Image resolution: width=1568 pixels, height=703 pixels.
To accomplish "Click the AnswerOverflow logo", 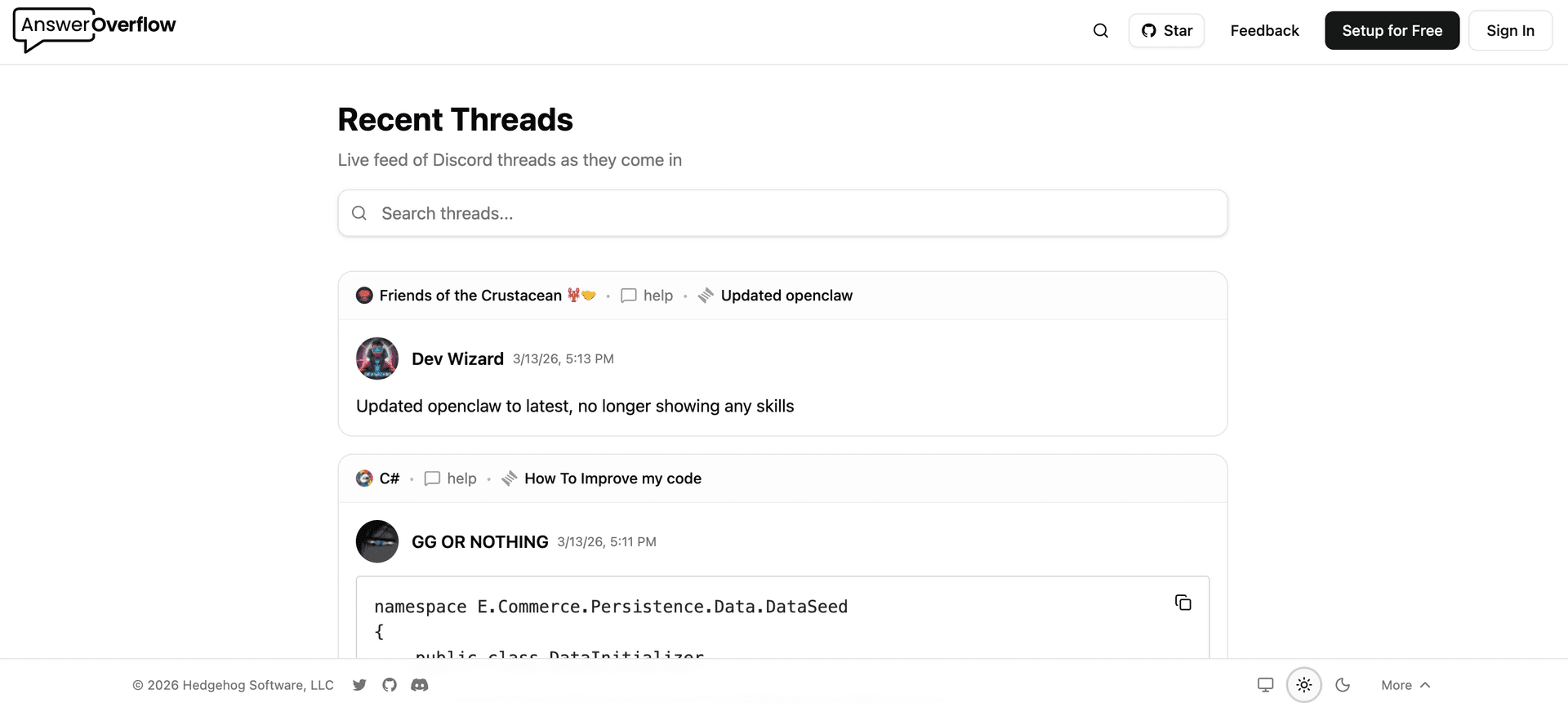I will pos(95,29).
